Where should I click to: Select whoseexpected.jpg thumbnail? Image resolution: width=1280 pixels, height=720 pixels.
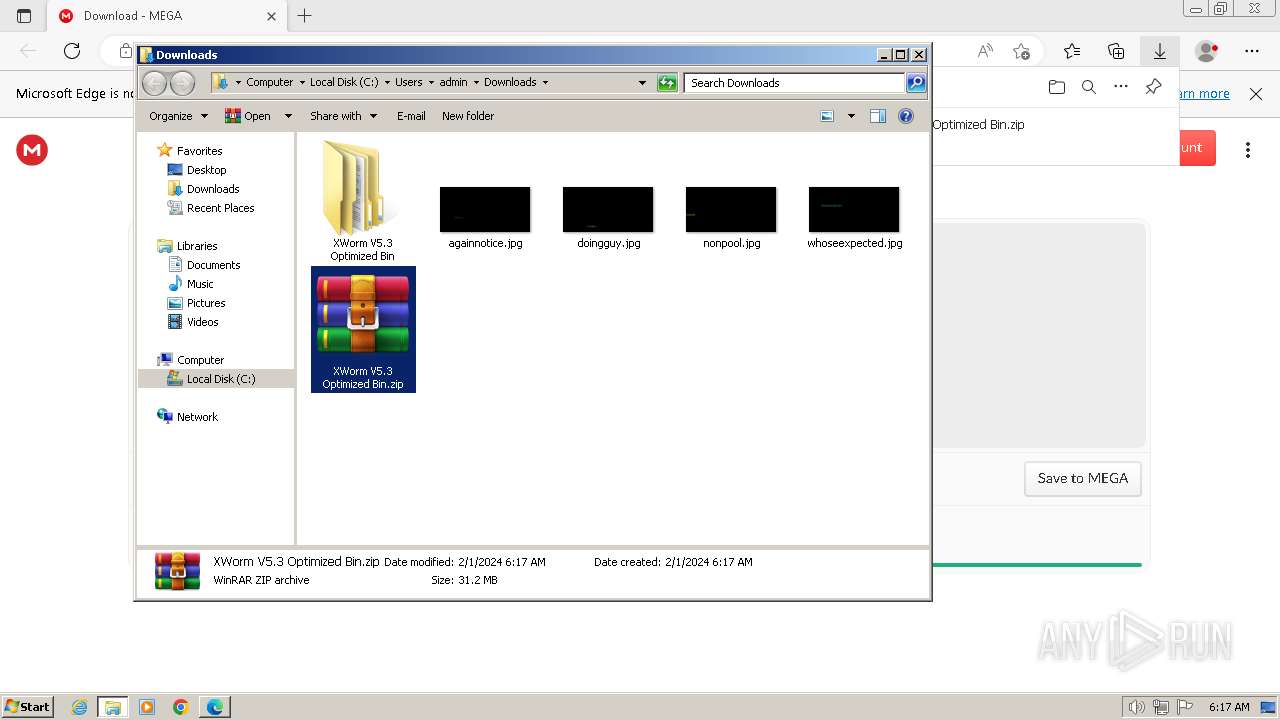click(854, 217)
